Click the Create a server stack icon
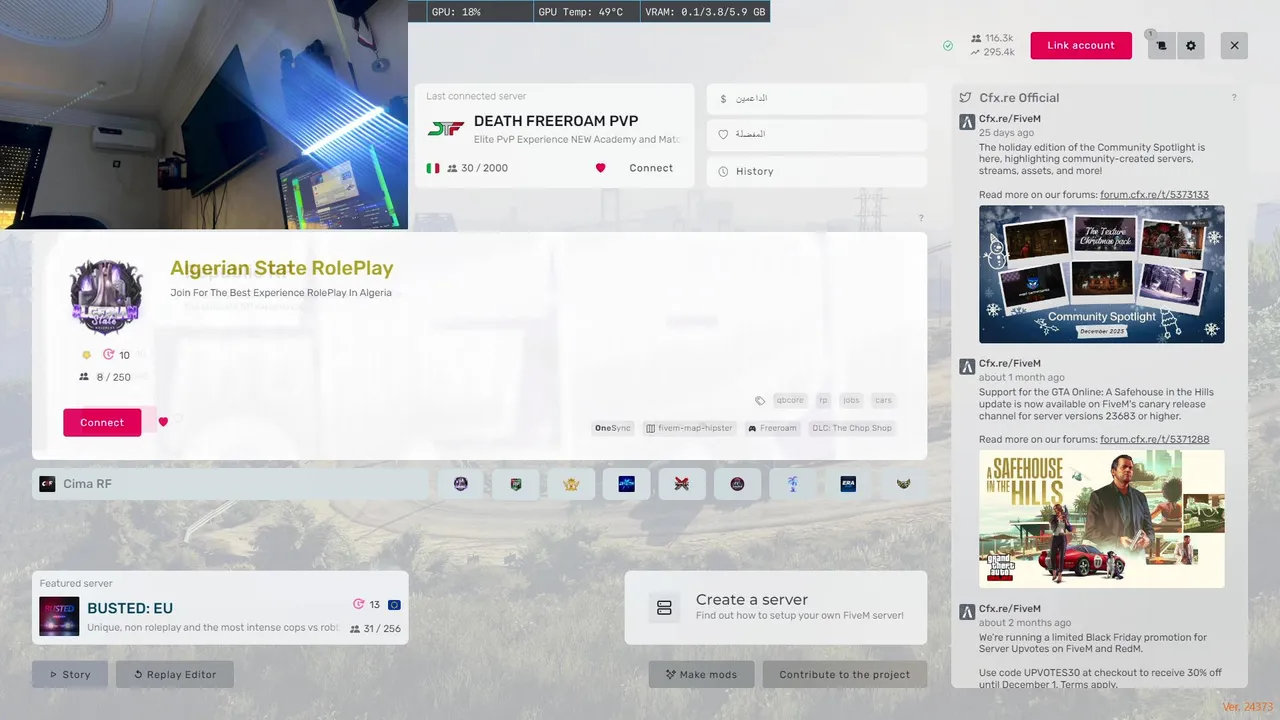This screenshot has height=720, width=1280. click(663, 607)
